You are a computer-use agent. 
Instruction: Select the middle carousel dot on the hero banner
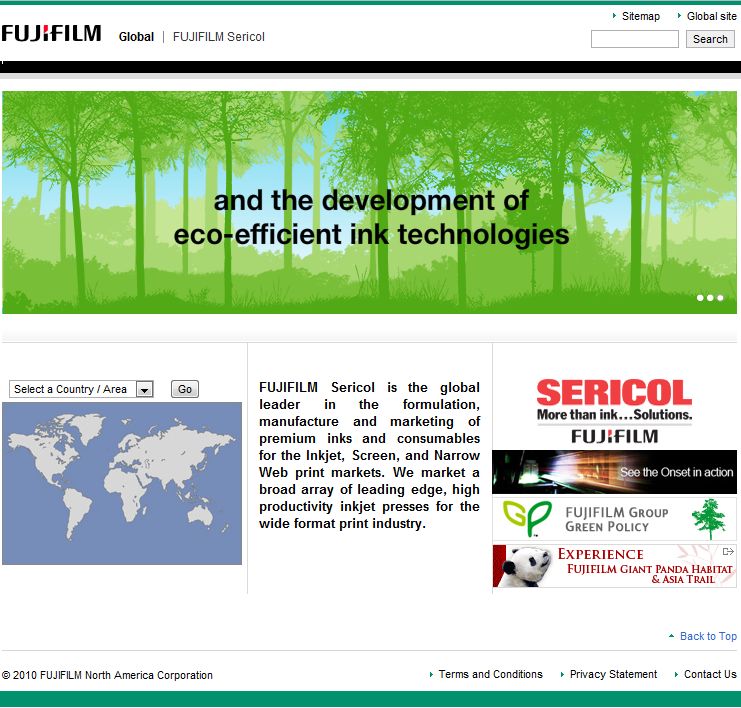click(x=710, y=297)
